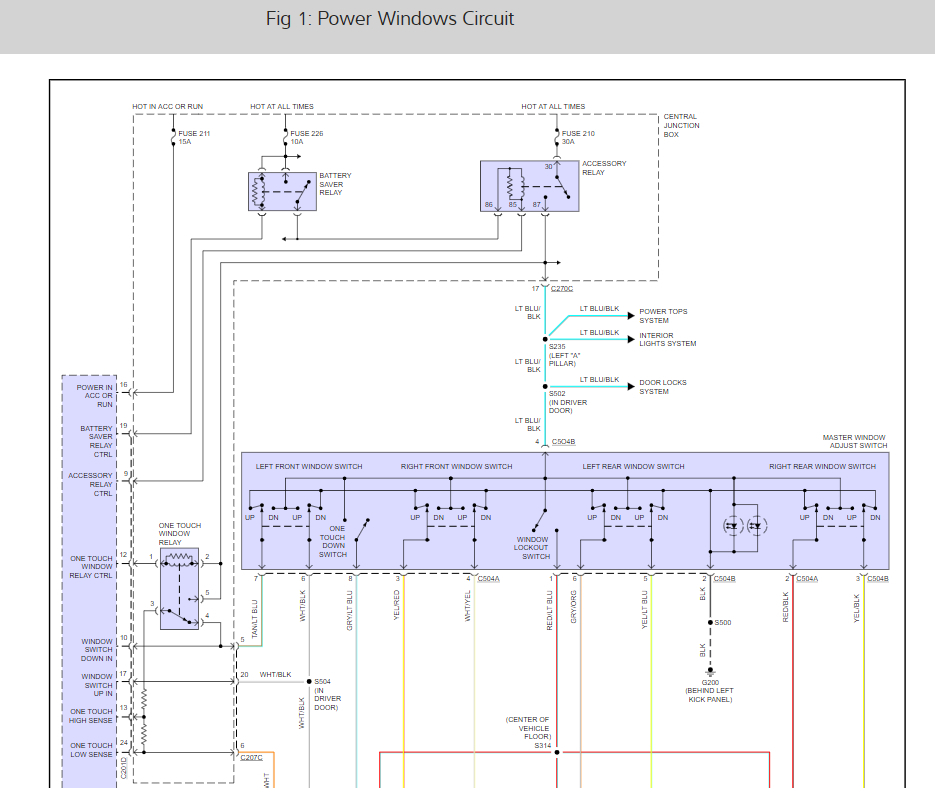Select the Fuse 226 10A symbol

coord(284,137)
